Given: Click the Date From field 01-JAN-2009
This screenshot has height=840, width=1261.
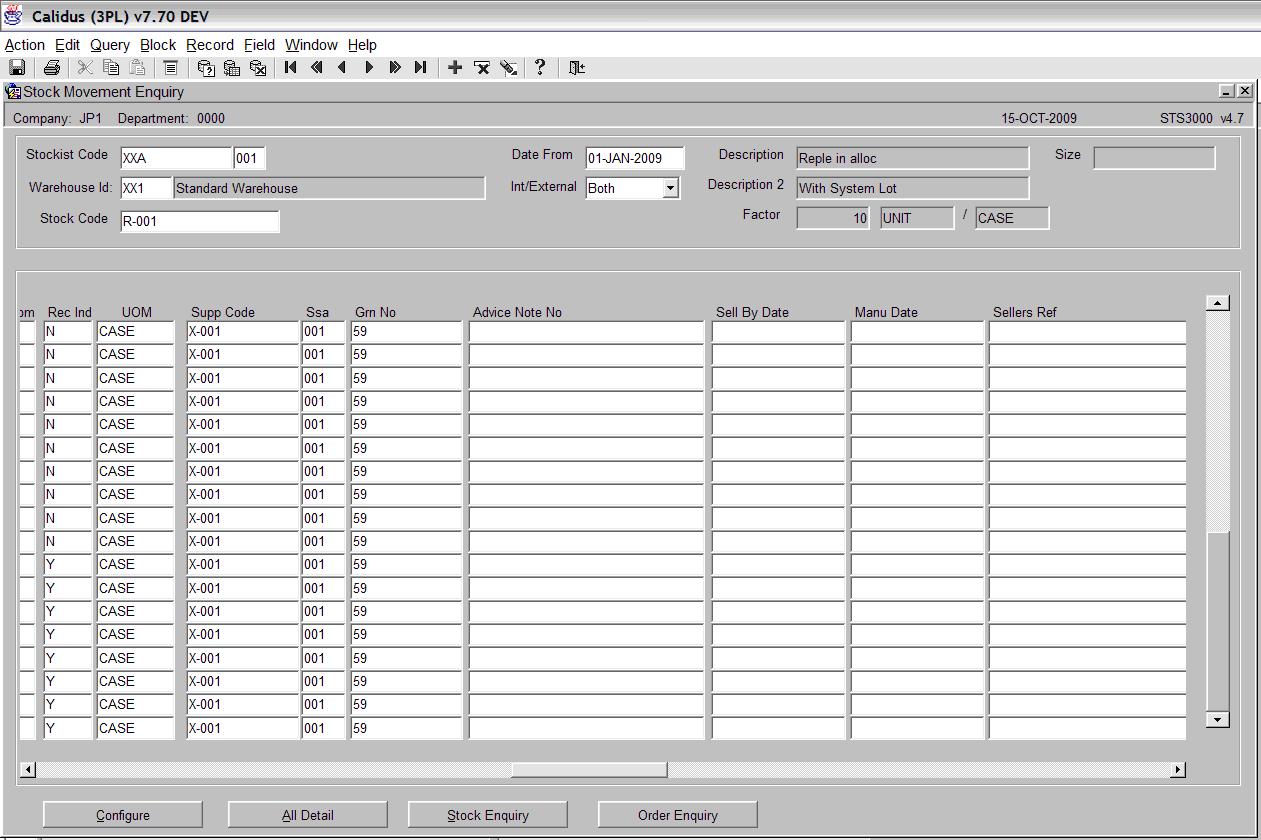Looking at the screenshot, I should (x=635, y=158).
